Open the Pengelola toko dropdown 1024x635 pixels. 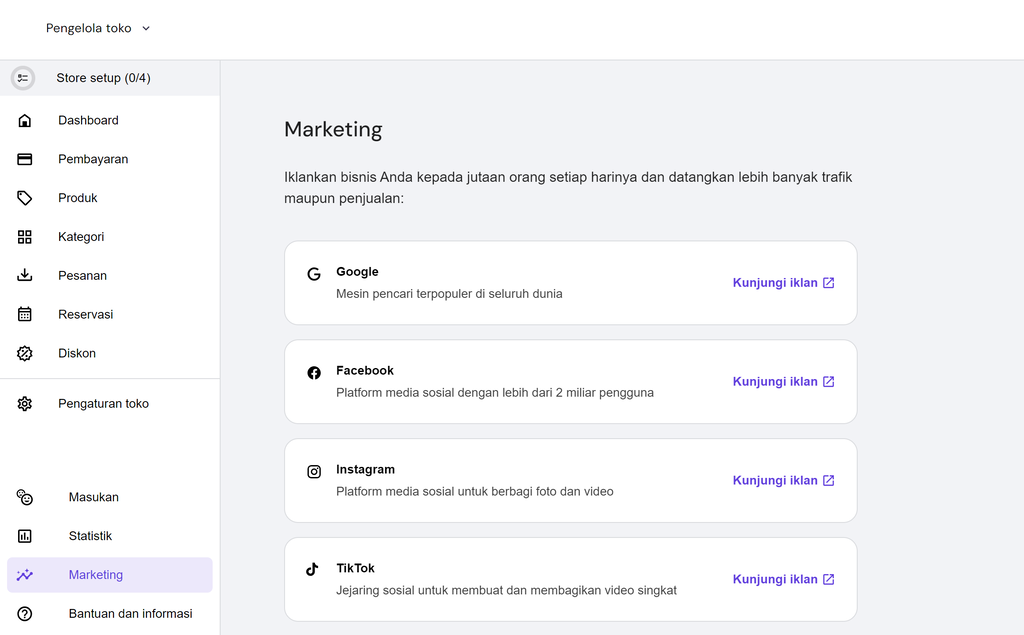(97, 28)
